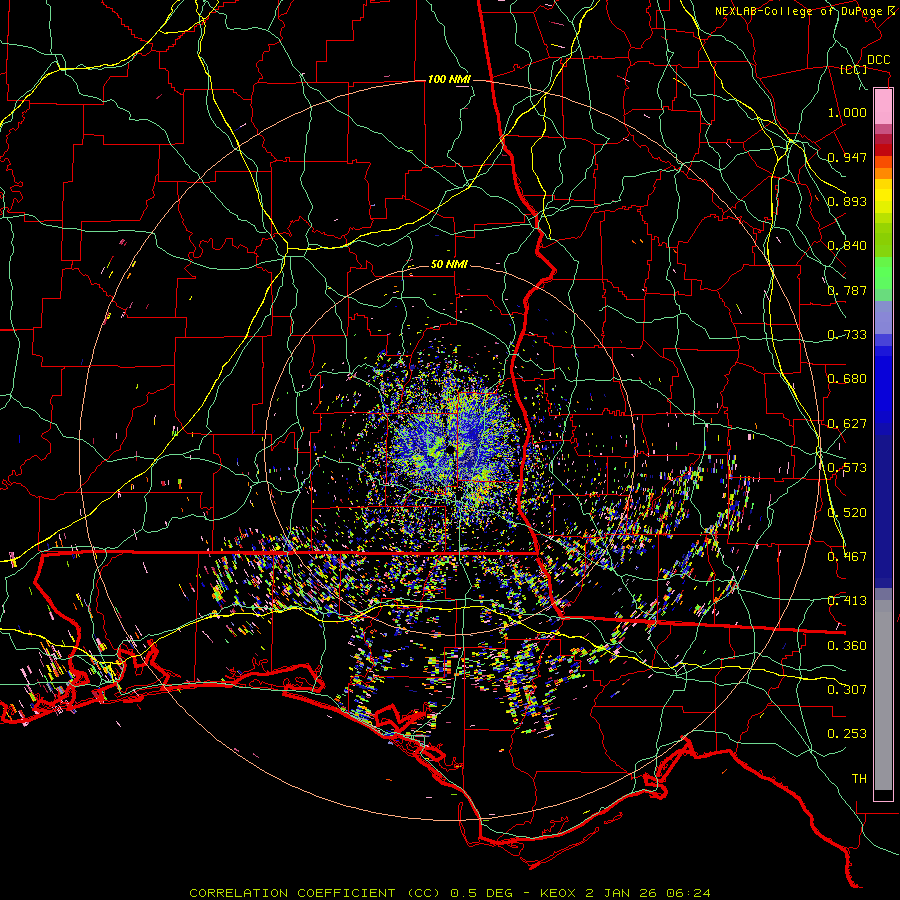
Task: Click the 0.893 legend value
Action: (x=847, y=201)
